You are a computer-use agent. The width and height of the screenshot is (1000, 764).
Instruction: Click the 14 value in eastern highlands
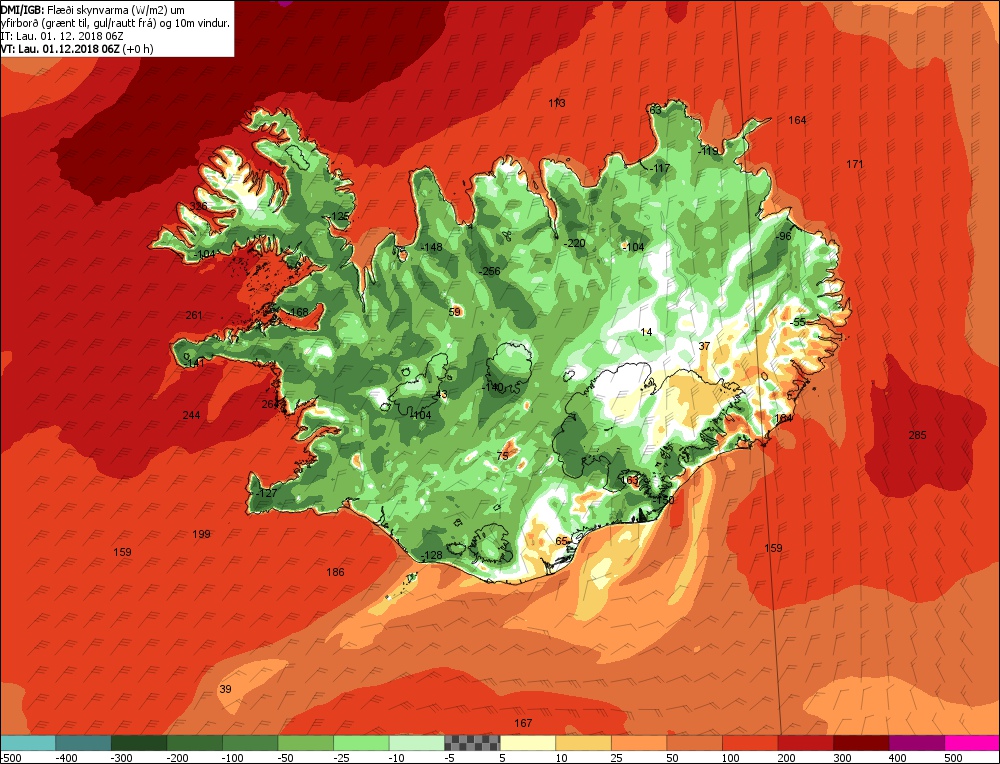coord(647,332)
